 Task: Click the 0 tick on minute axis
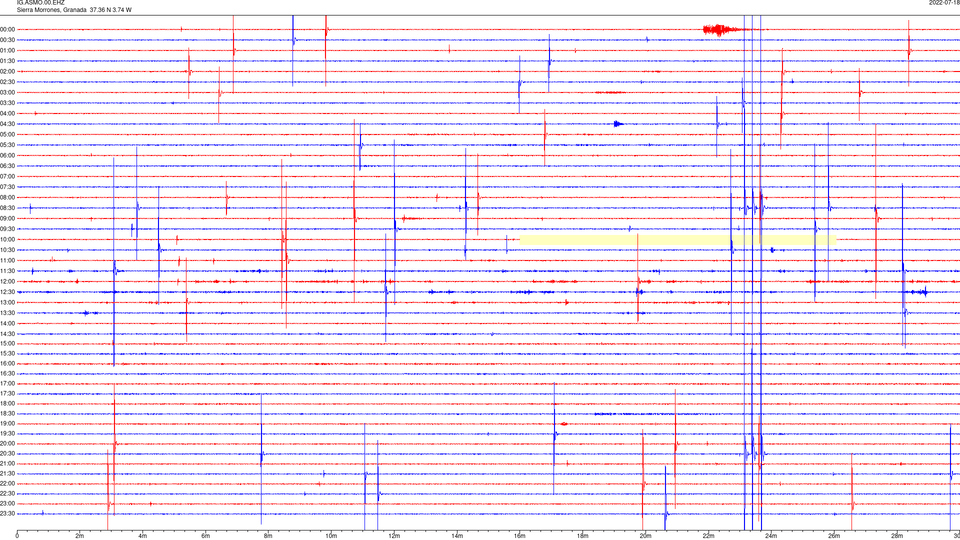(17, 536)
